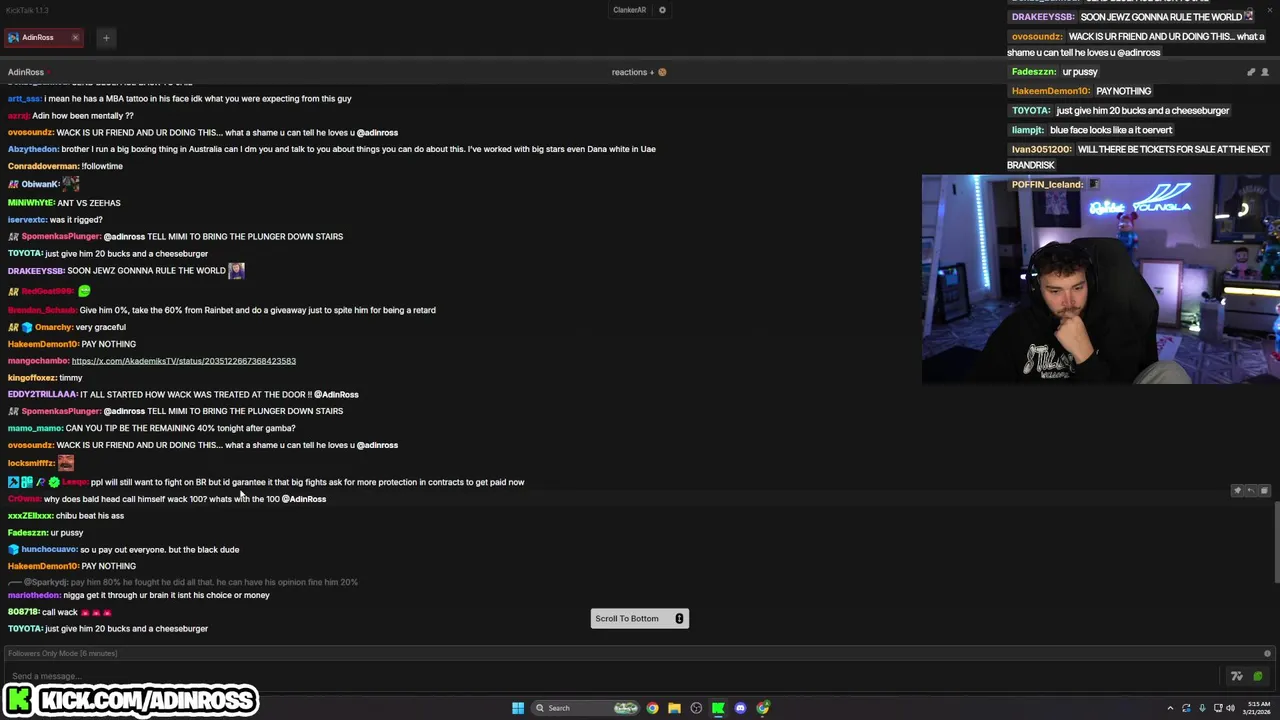Click username mangochambo

pos(38,361)
